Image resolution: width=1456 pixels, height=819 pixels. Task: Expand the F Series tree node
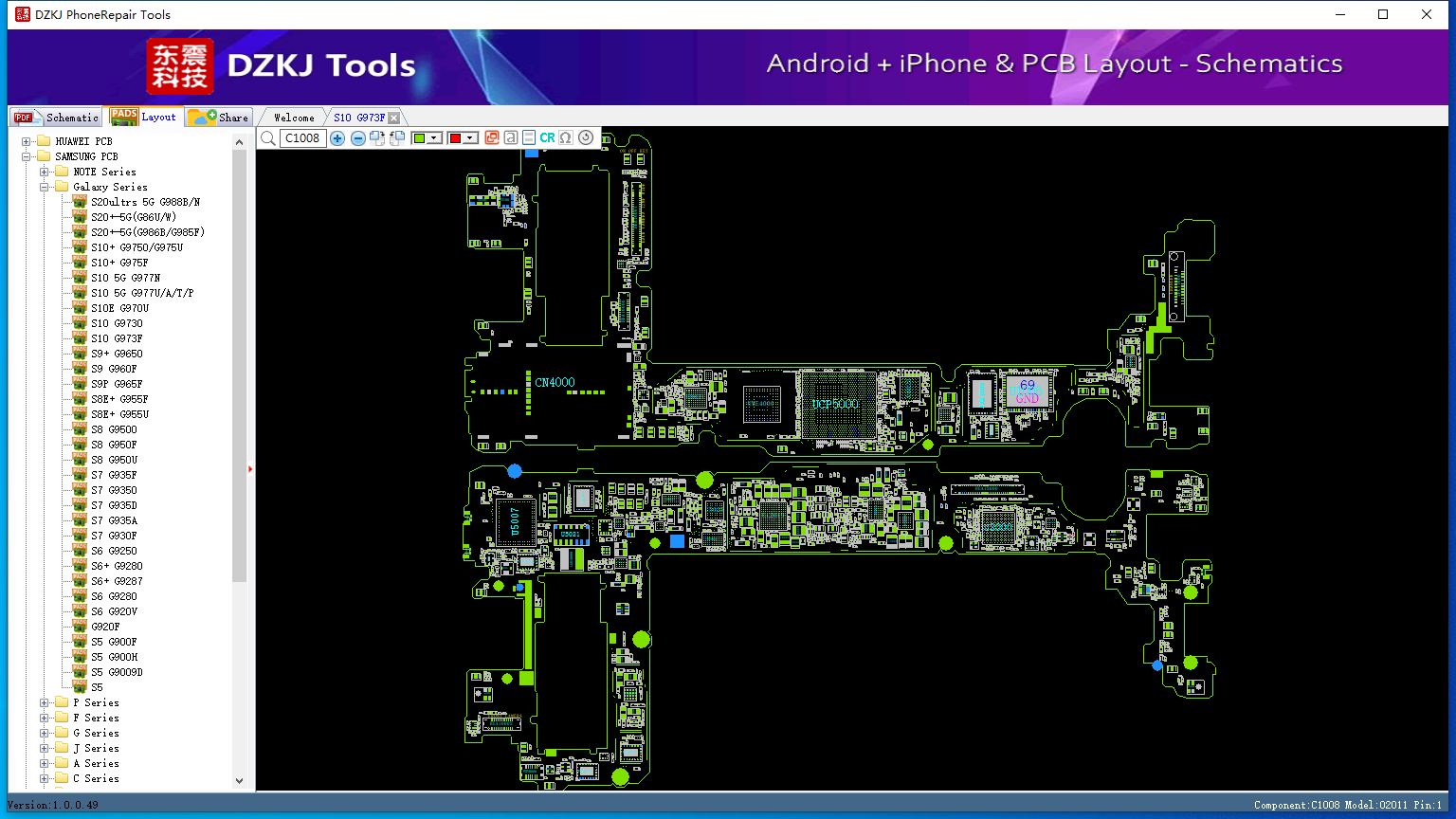pos(45,718)
